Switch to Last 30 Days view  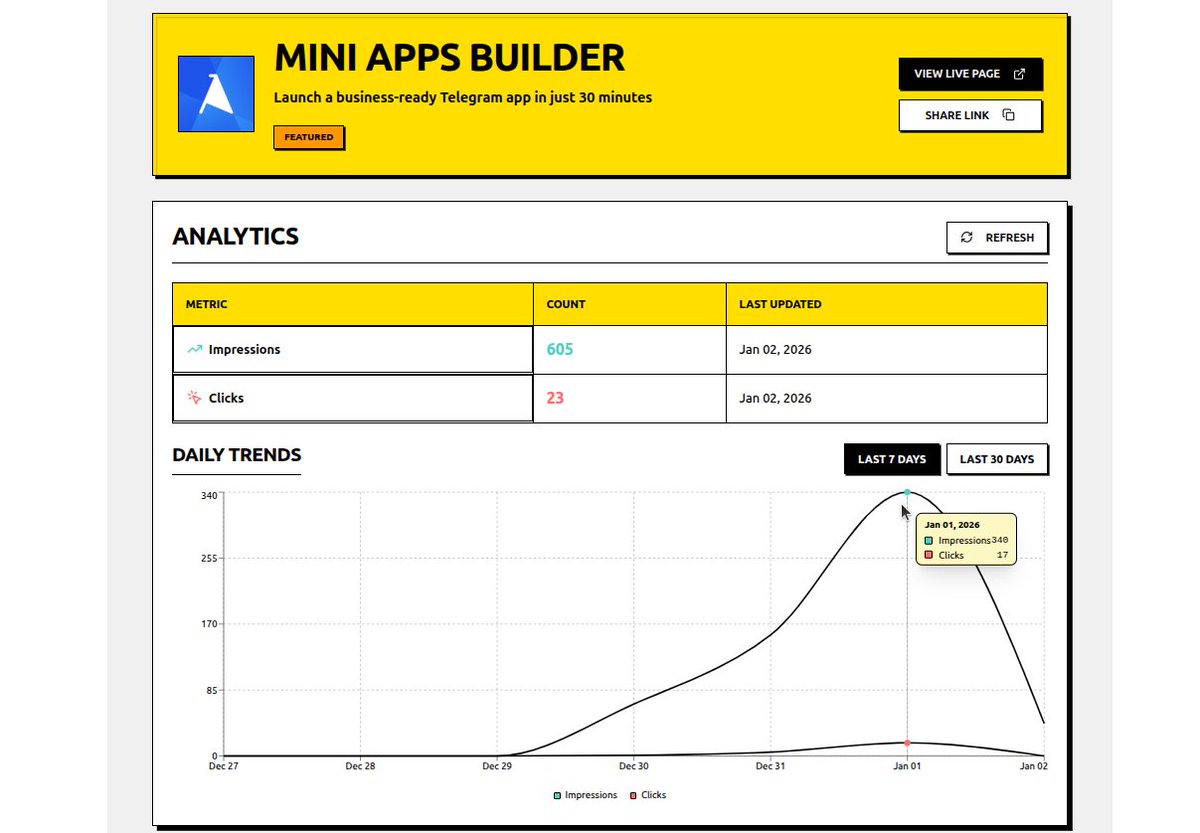point(997,459)
